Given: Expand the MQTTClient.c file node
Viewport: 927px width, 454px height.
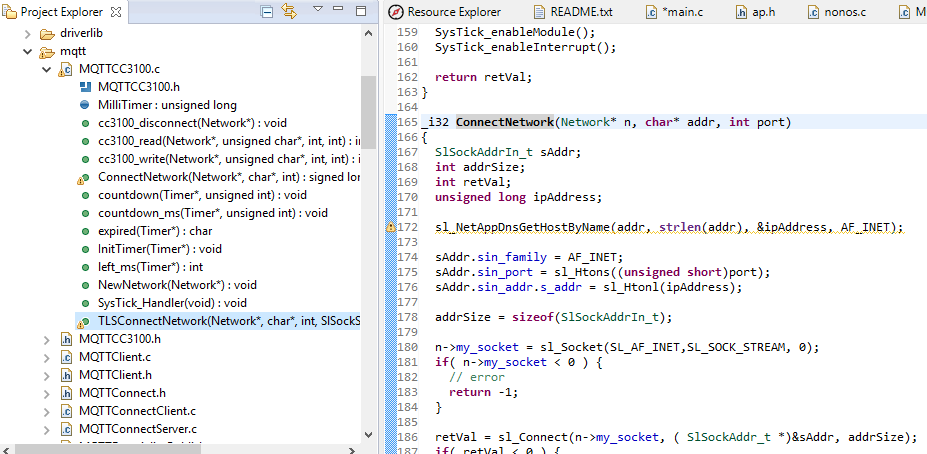Looking at the screenshot, I should pyautogui.click(x=46, y=357).
